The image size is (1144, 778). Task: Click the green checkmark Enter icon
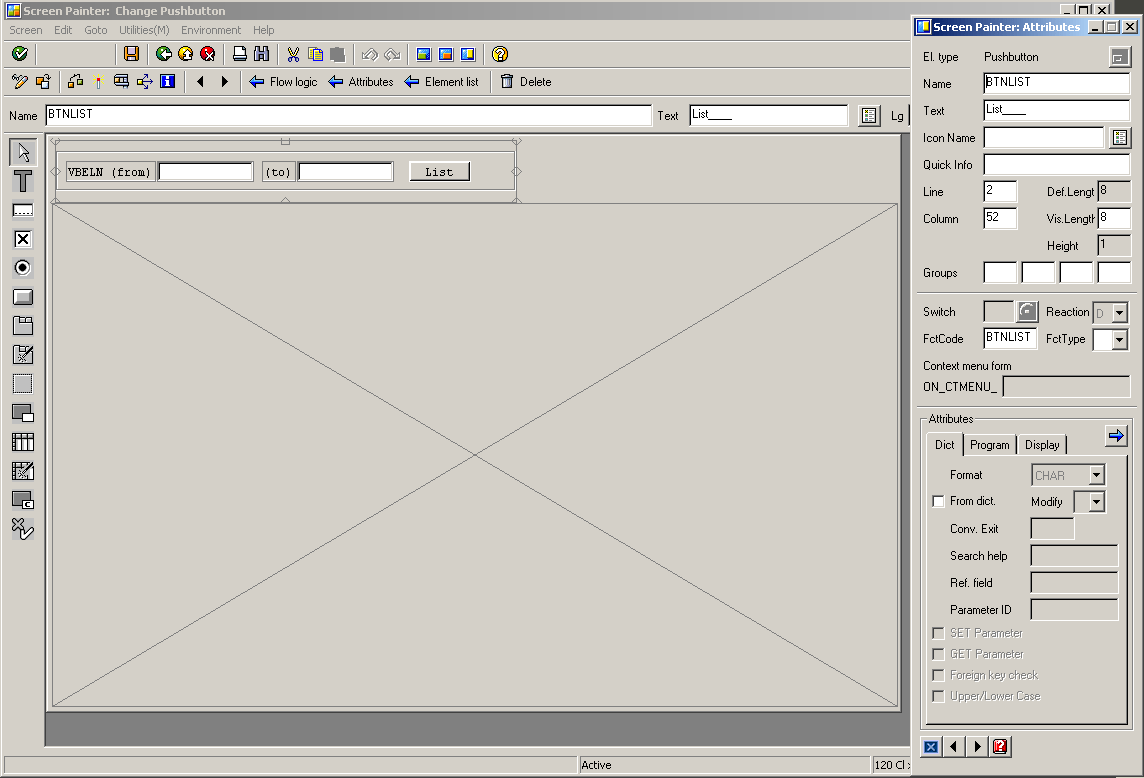coord(20,53)
